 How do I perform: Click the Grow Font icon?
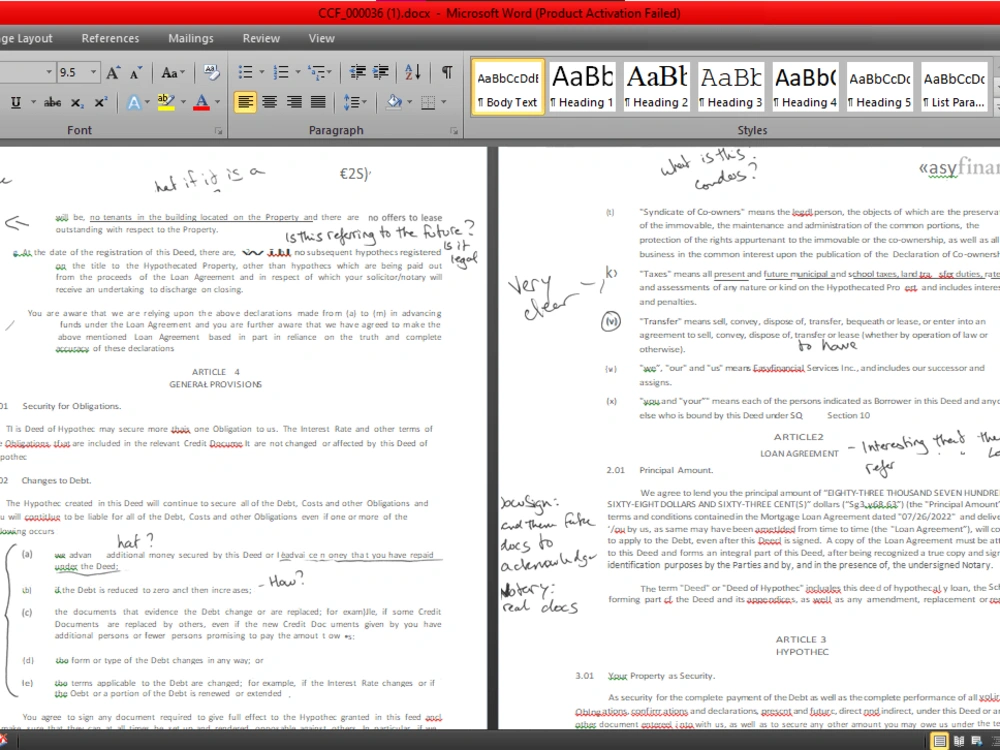coord(113,73)
